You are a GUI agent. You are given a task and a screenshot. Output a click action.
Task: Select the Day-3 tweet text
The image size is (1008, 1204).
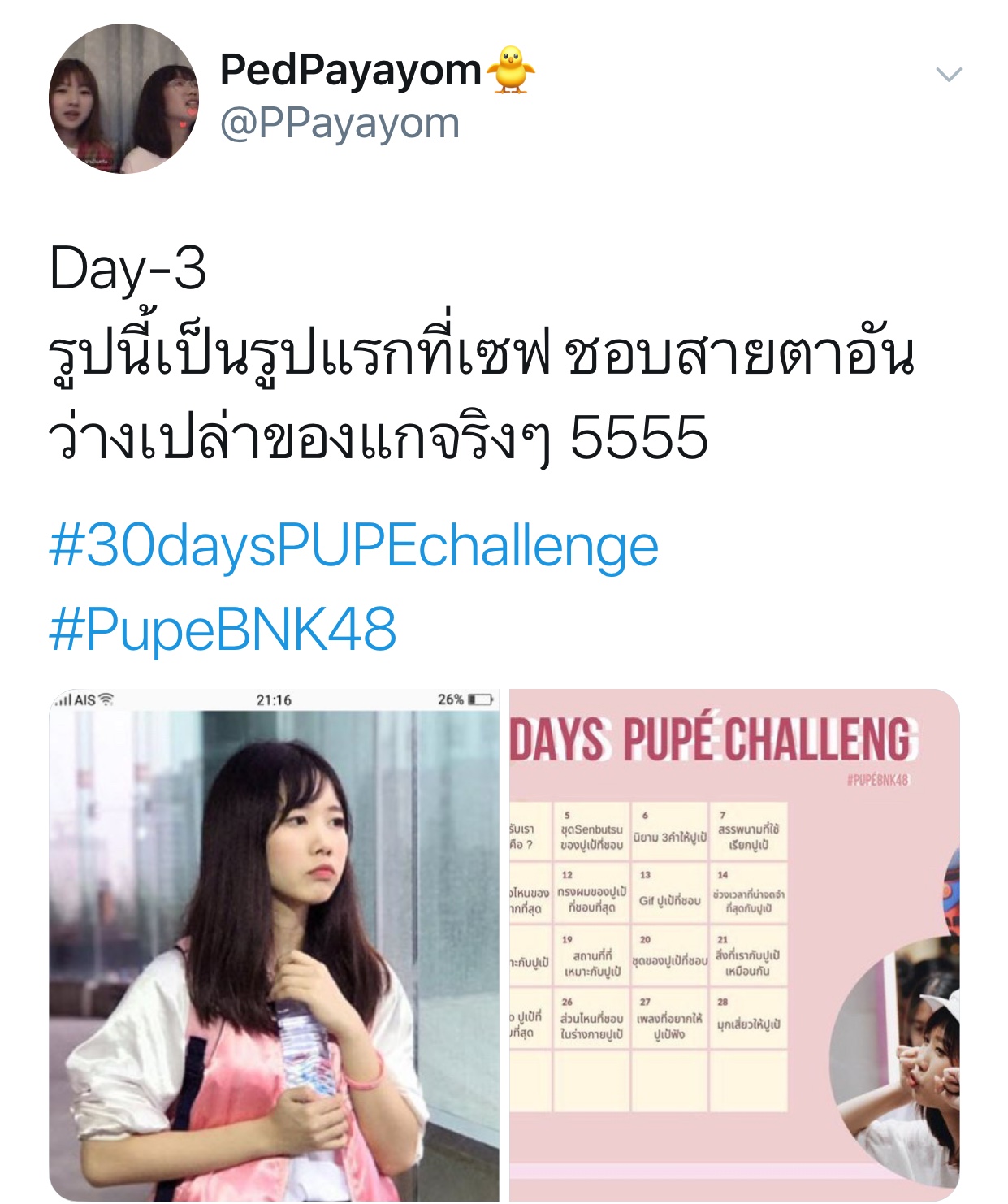pos(482,352)
